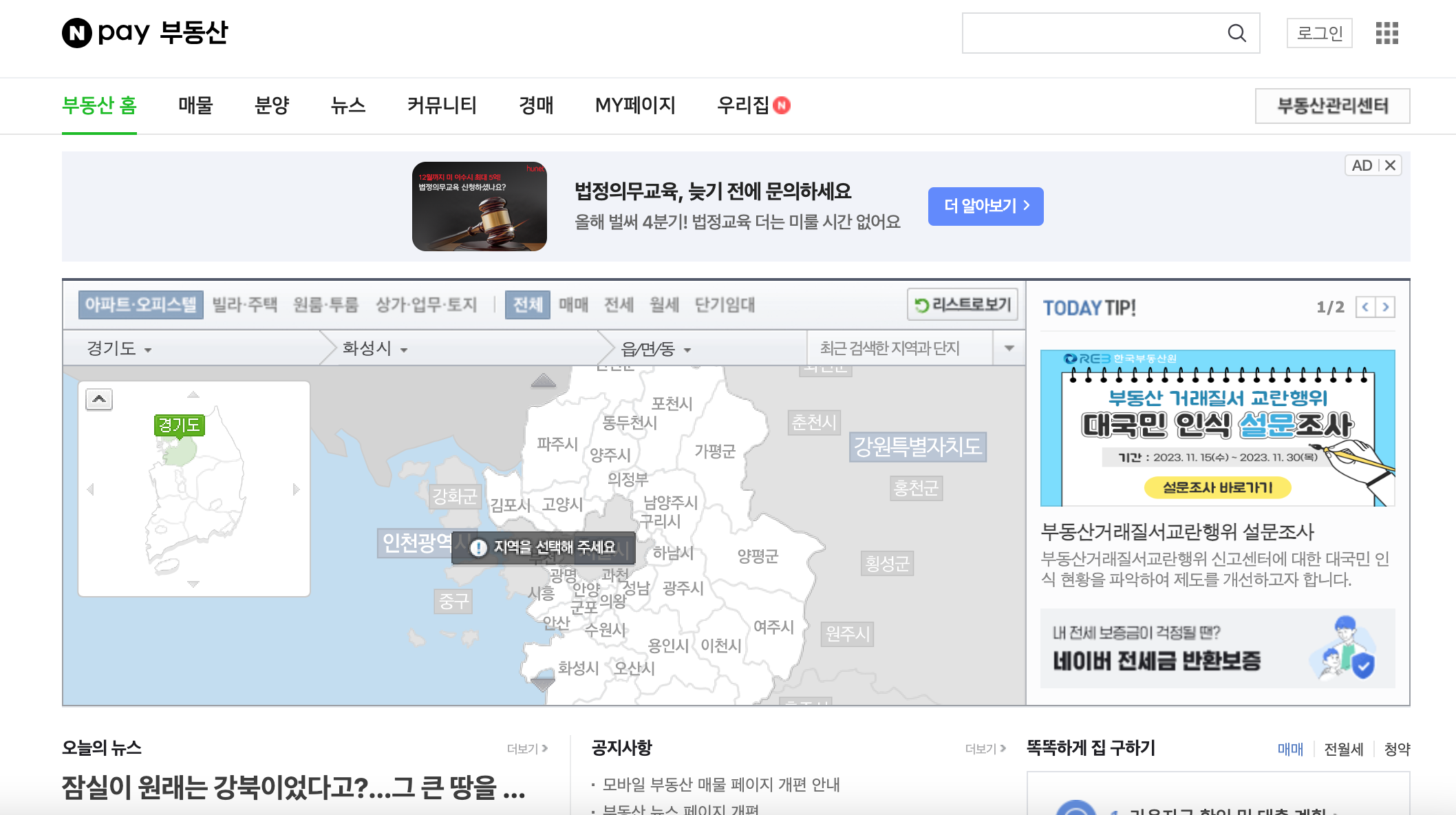This screenshot has height=815, width=1456.
Task: Open the MY페이지 menu
Action: click(635, 105)
